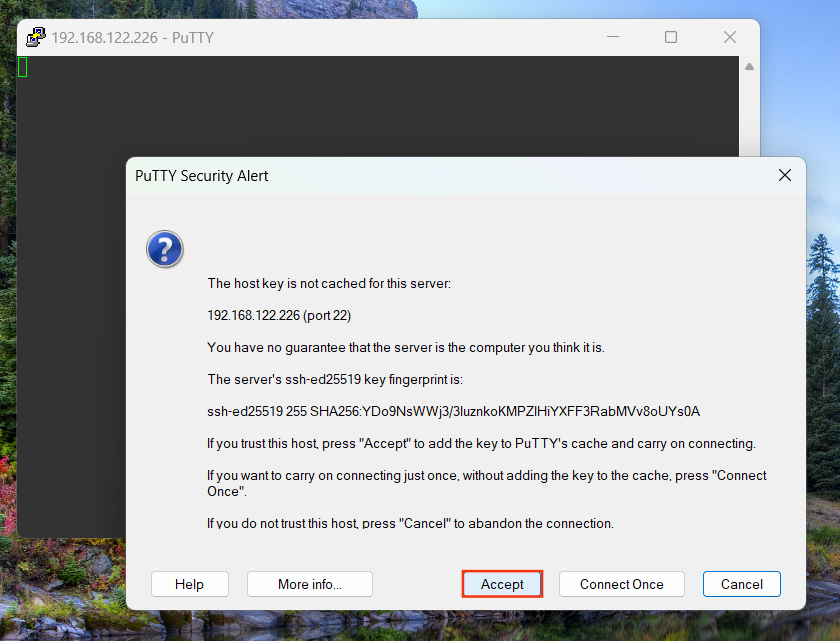The width and height of the screenshot is (840, 641).
Task: Open More info about the host key
Action: click(x=309, y=584)
